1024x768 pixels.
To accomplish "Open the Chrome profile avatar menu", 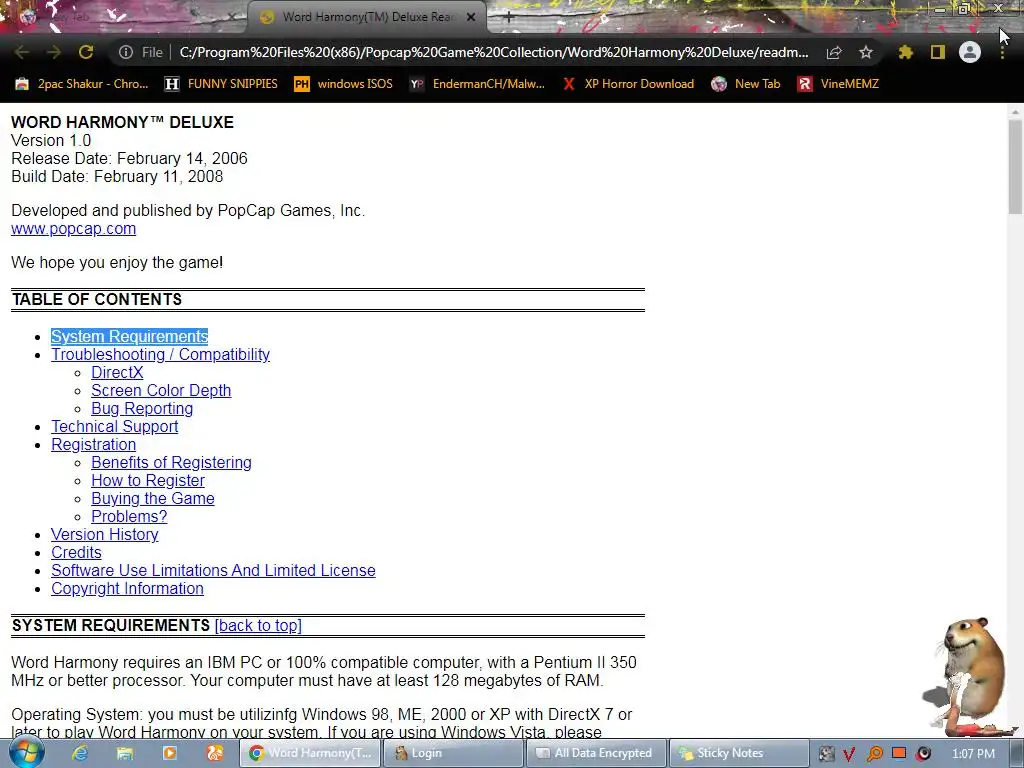I will pyautogui.click(x=970, y=52).
